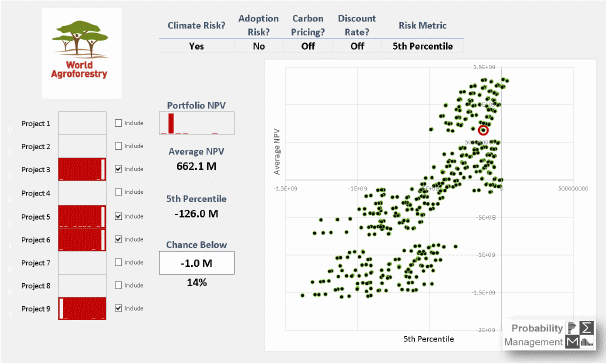Uncheck Include for Project 6

(x=118, y=239)
